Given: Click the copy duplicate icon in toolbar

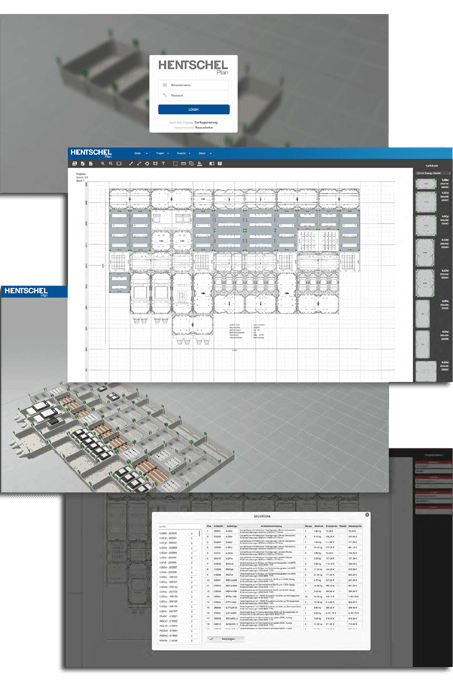Looking at the screenshot, I should click(191, 164).
